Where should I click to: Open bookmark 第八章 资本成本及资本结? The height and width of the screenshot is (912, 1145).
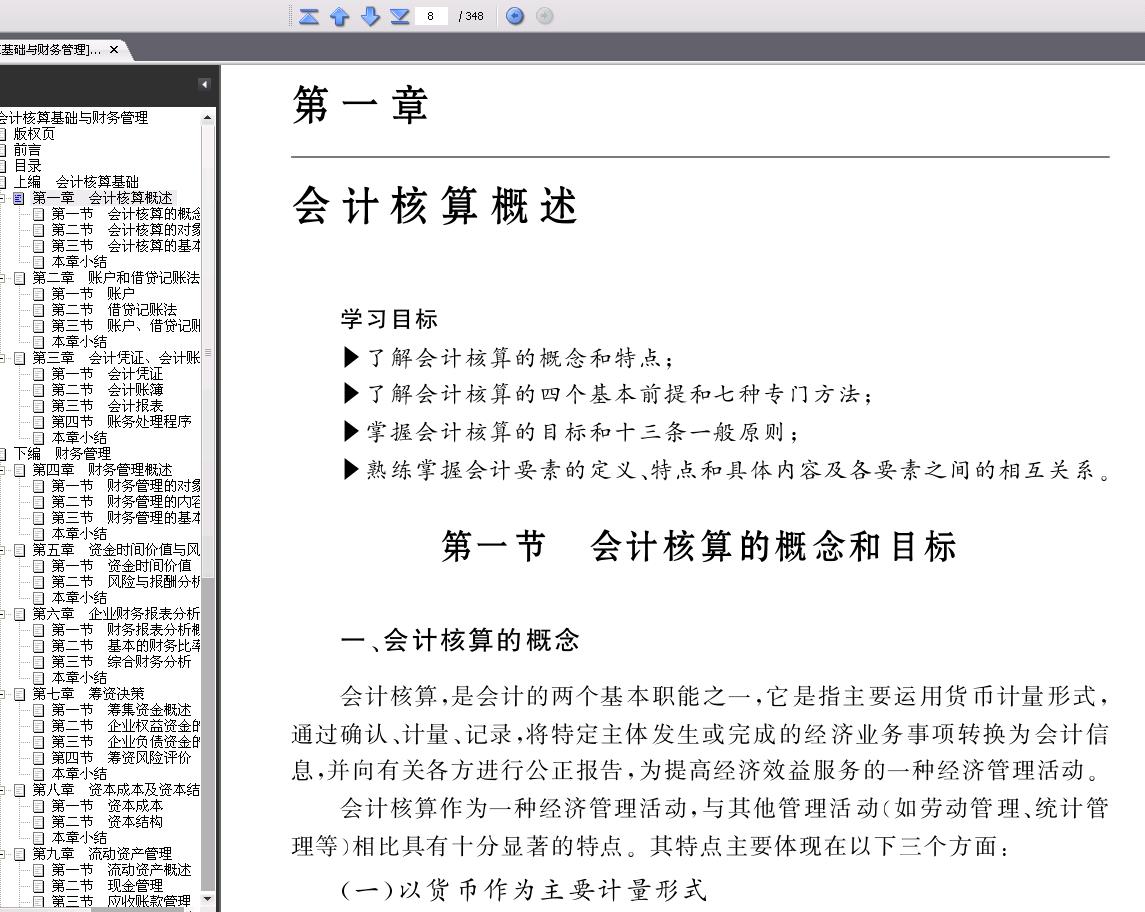pyautogui.click(x=116, y=790)
